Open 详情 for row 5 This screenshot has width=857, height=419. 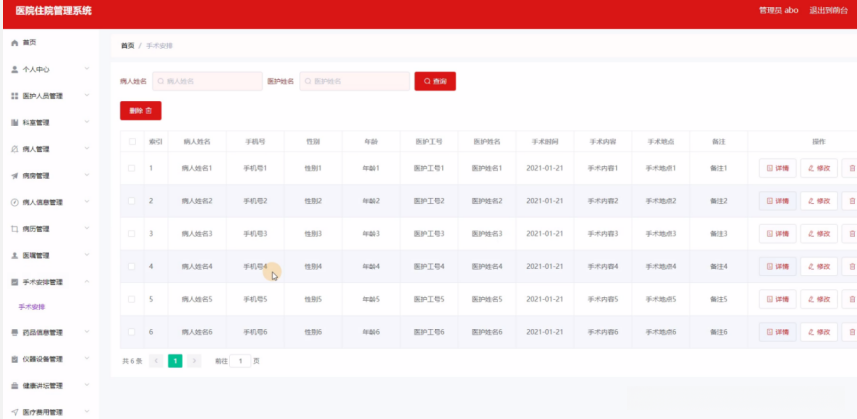[x=777, y=299]
